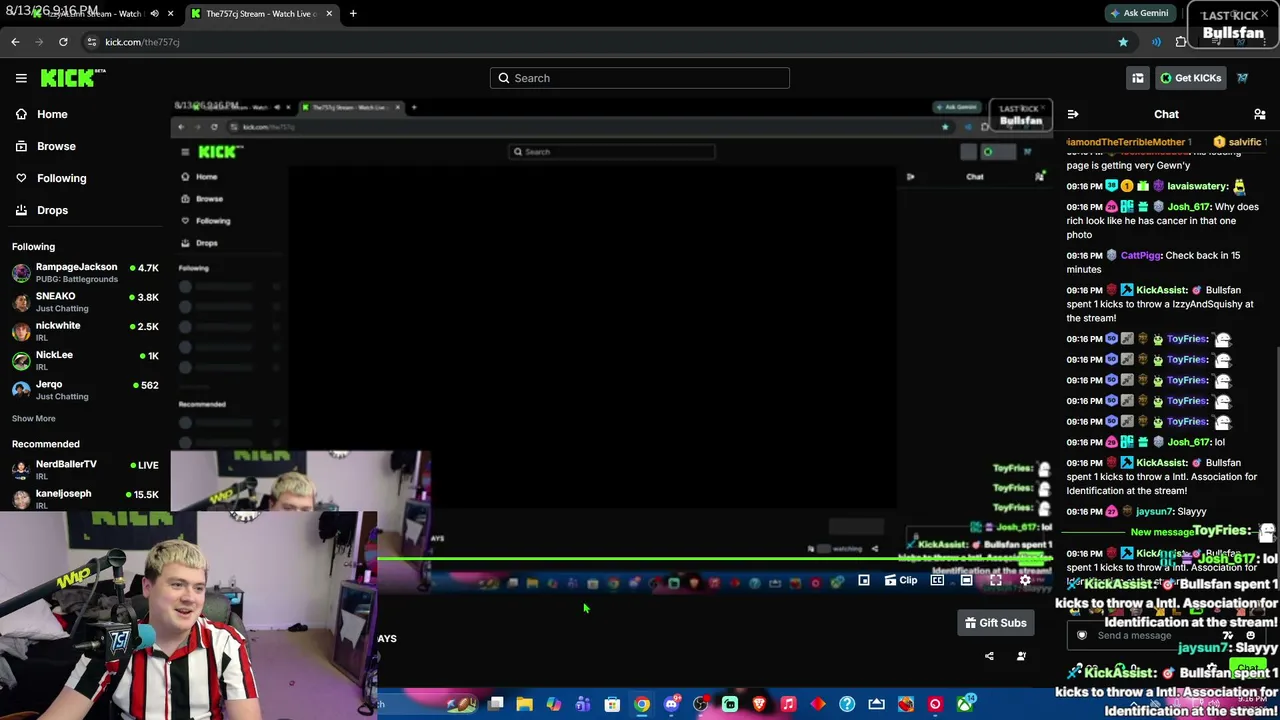Select The757cj Stream browser tab

pyautogui.click(x=260, y=14)
